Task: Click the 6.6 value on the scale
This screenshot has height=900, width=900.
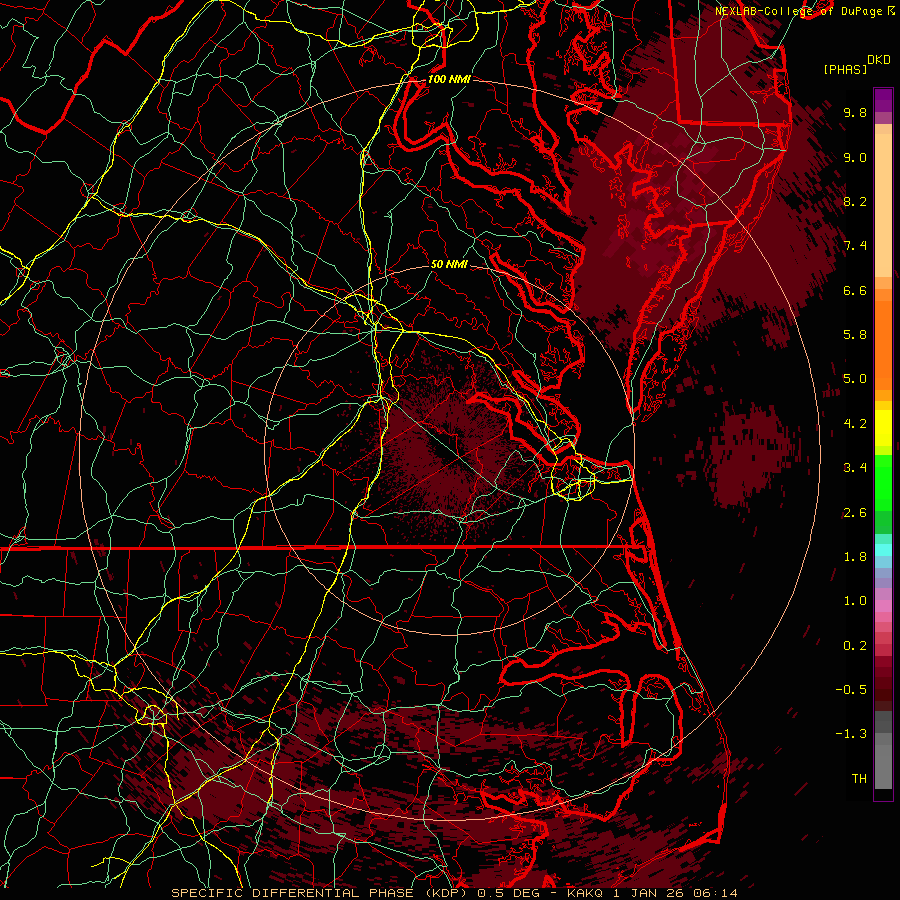Action: pos(855,290)
